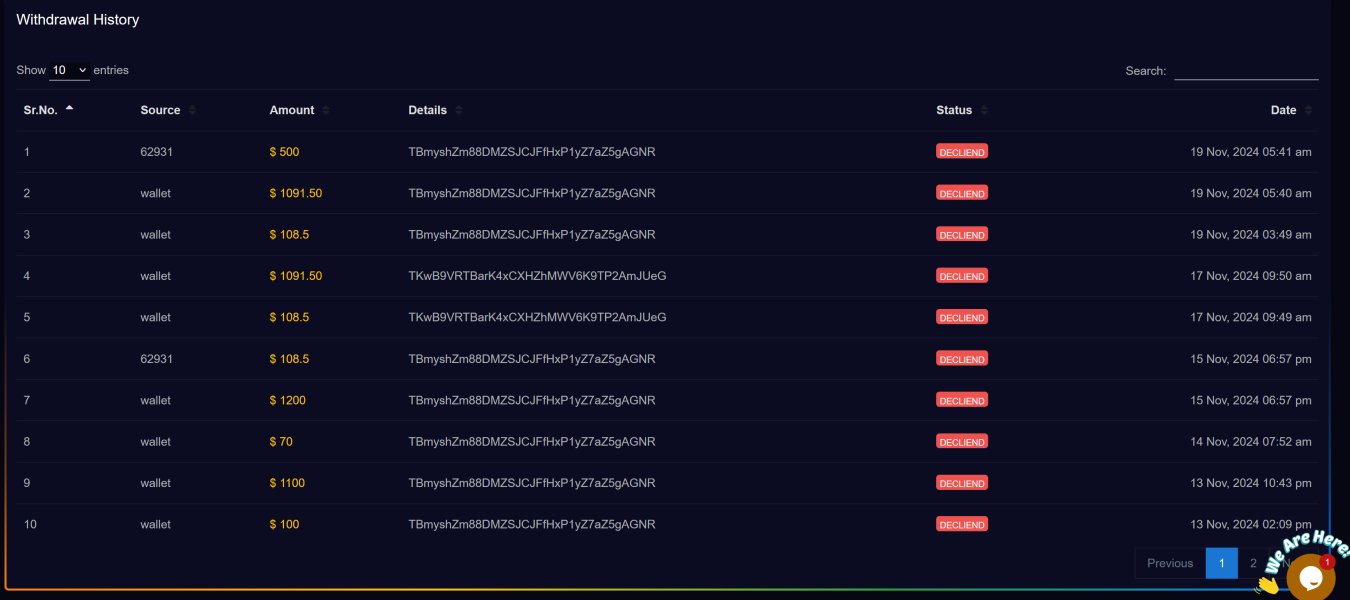The image size is (1350, 600).
Task: Select the 14 Nov, 2024 07:52 am row
Action: coord(667,441)
